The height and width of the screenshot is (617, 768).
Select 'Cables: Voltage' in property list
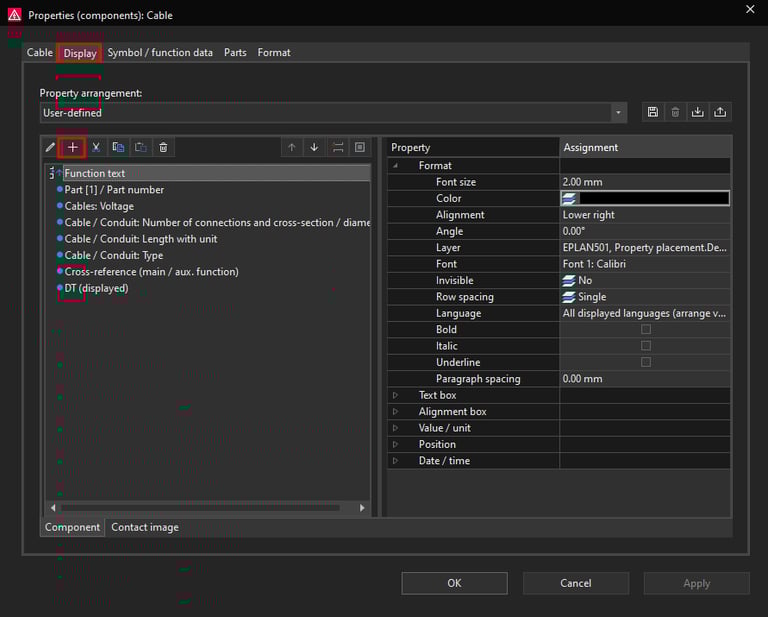[x=99, y=206]
